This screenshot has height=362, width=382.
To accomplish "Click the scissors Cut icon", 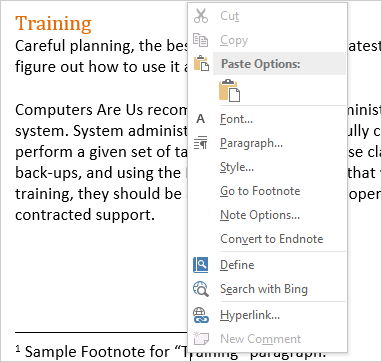I will pos(201,16).
